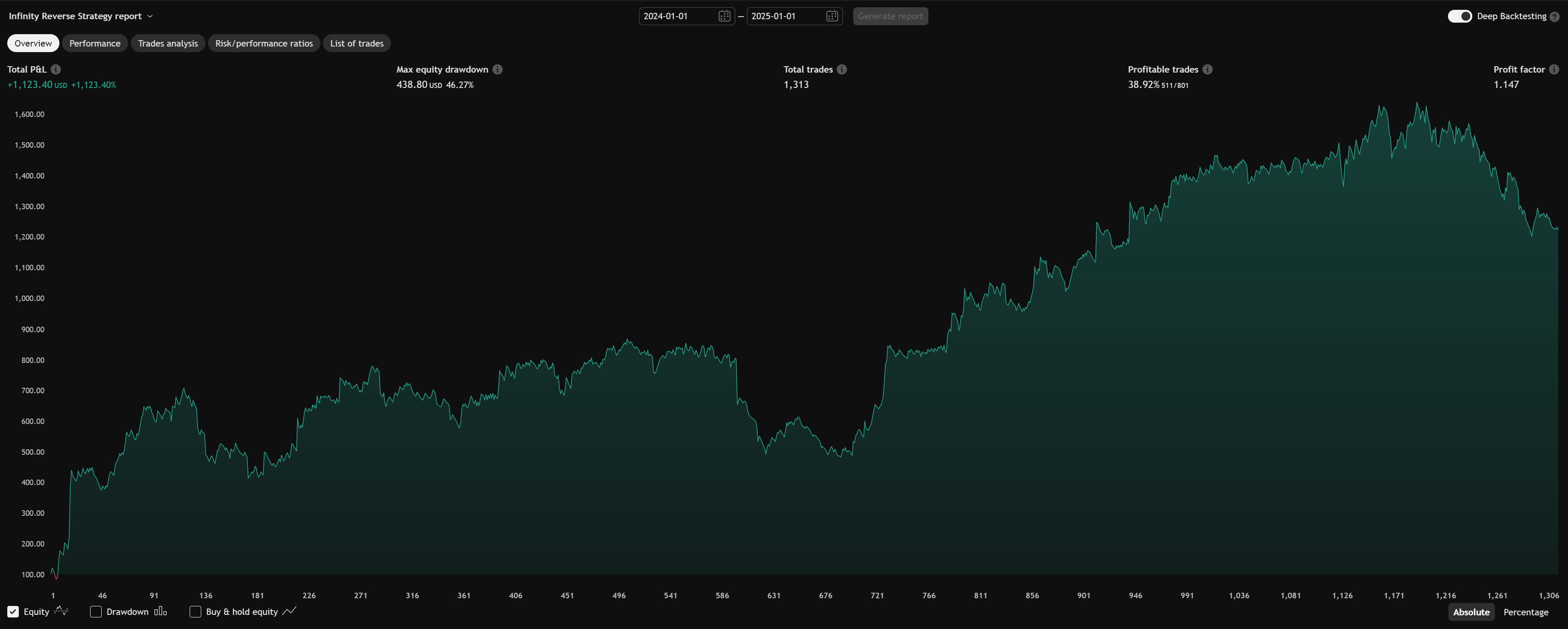The image size is (1568, 629).
Task: Click the Profit factor info icon
Action: click(x=1558, y=69)
